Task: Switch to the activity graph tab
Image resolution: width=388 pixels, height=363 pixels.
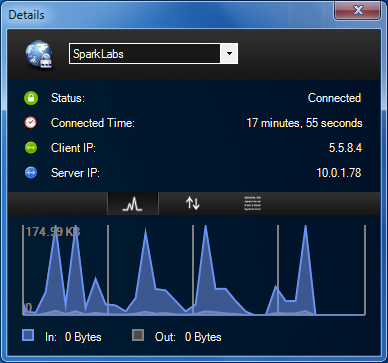Action: pyautogui.click(x=133, y=203)
